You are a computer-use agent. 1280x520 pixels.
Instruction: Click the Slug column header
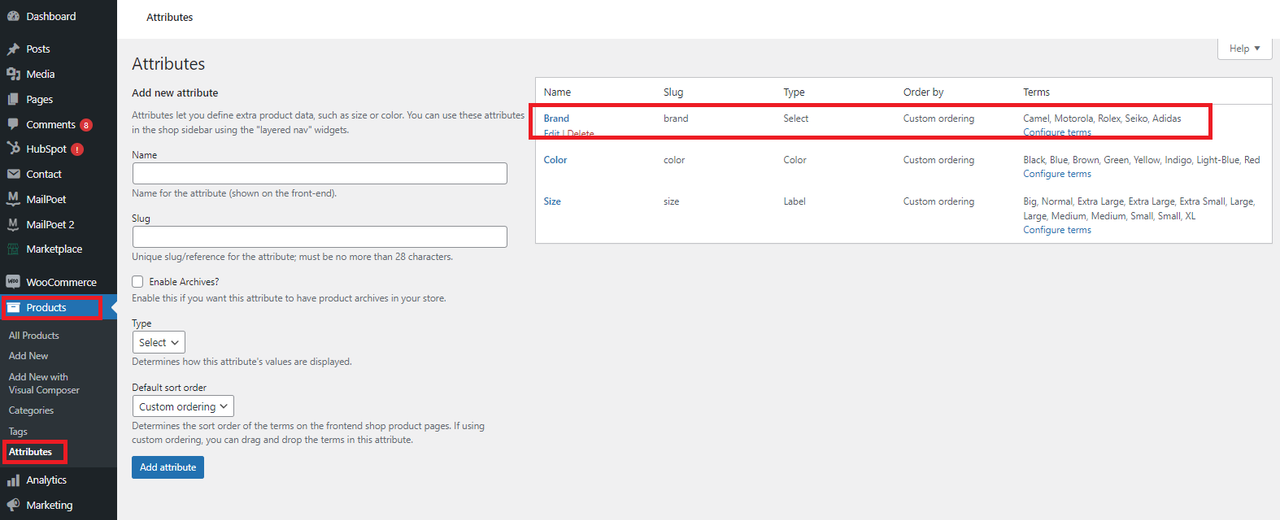[673, 92]
